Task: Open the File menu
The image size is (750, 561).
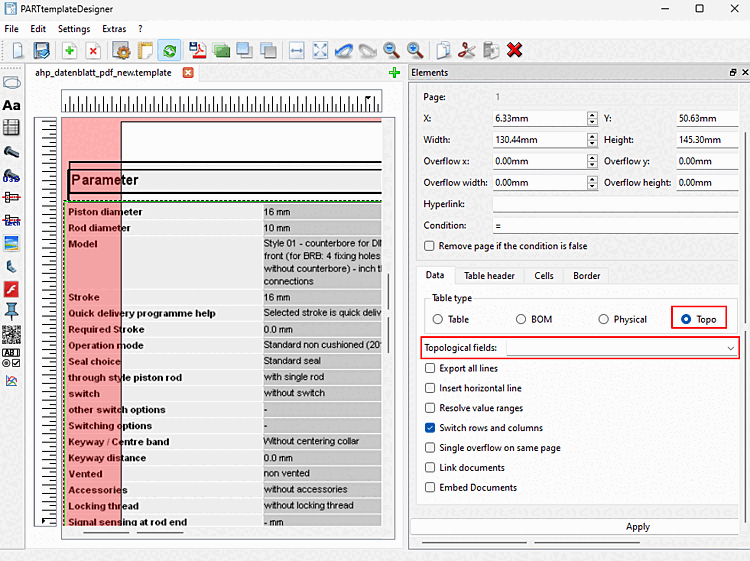Action: tap(11, 29)
